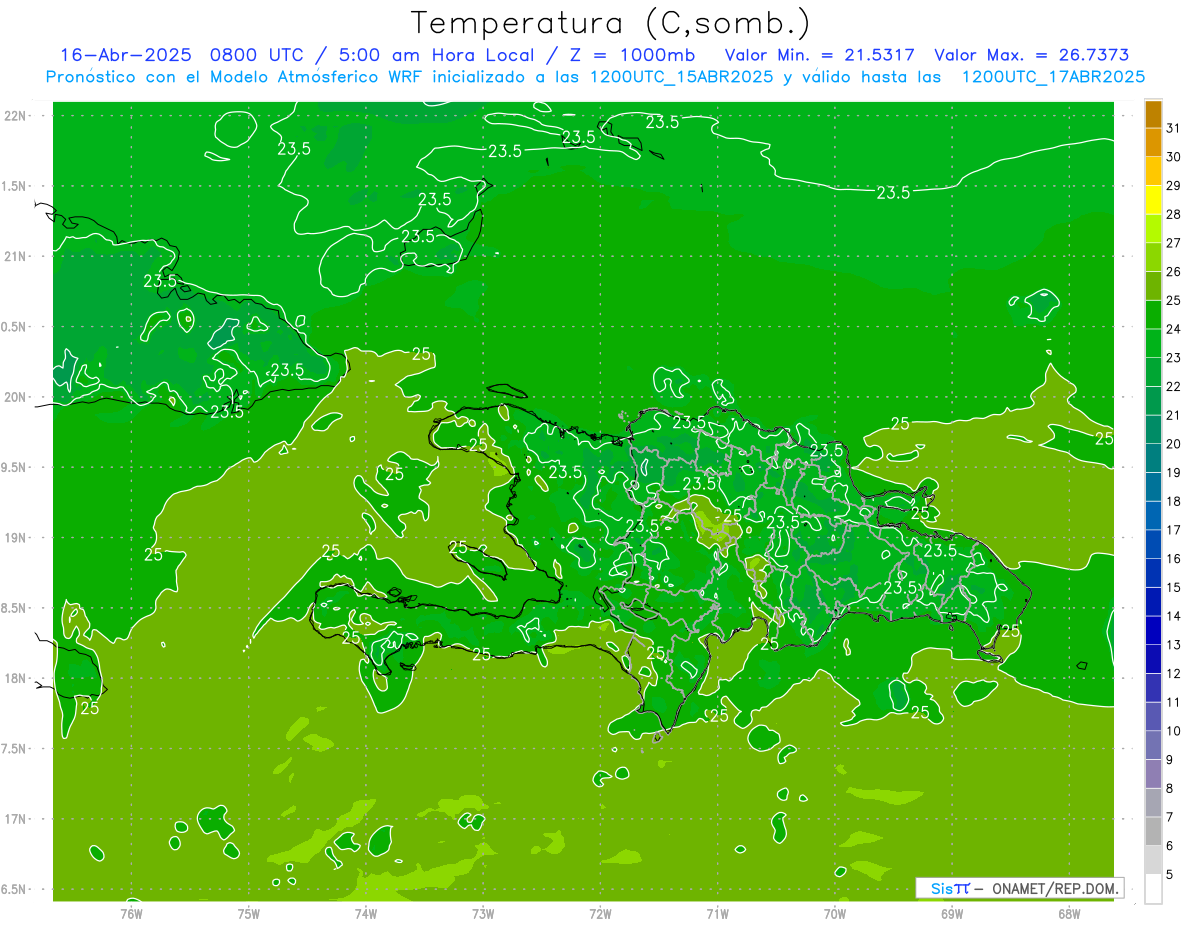Click the title "Temperatura (C,somb.)"

[611, 23]
